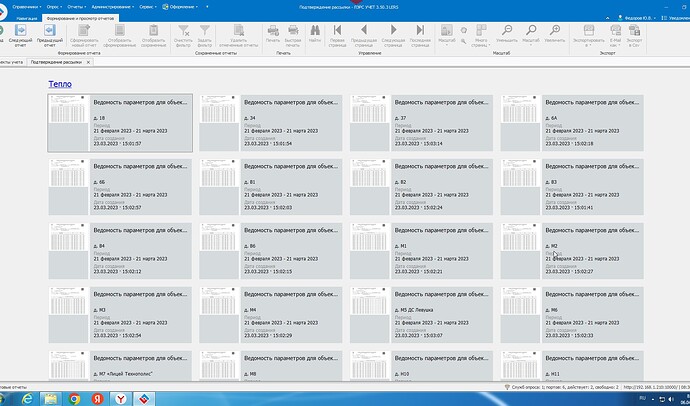Click the small magnifier tool icon
This screenshot has width=690, height=406.
coord(463,41)
